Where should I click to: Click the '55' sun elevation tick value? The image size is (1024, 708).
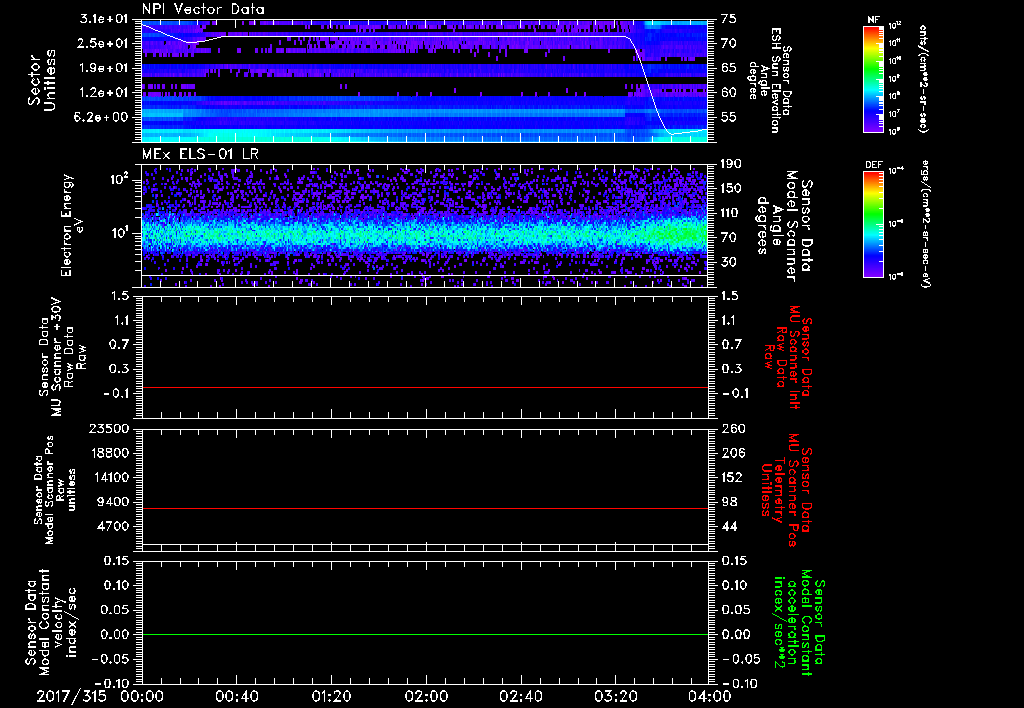click(729, 117)
